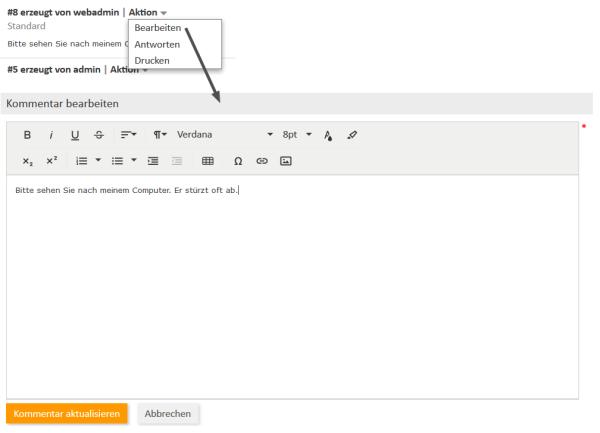The width and height of the screenshot is (600, 433).
Task: Open Aktion dropdown for comment #5
Action: 129,70
